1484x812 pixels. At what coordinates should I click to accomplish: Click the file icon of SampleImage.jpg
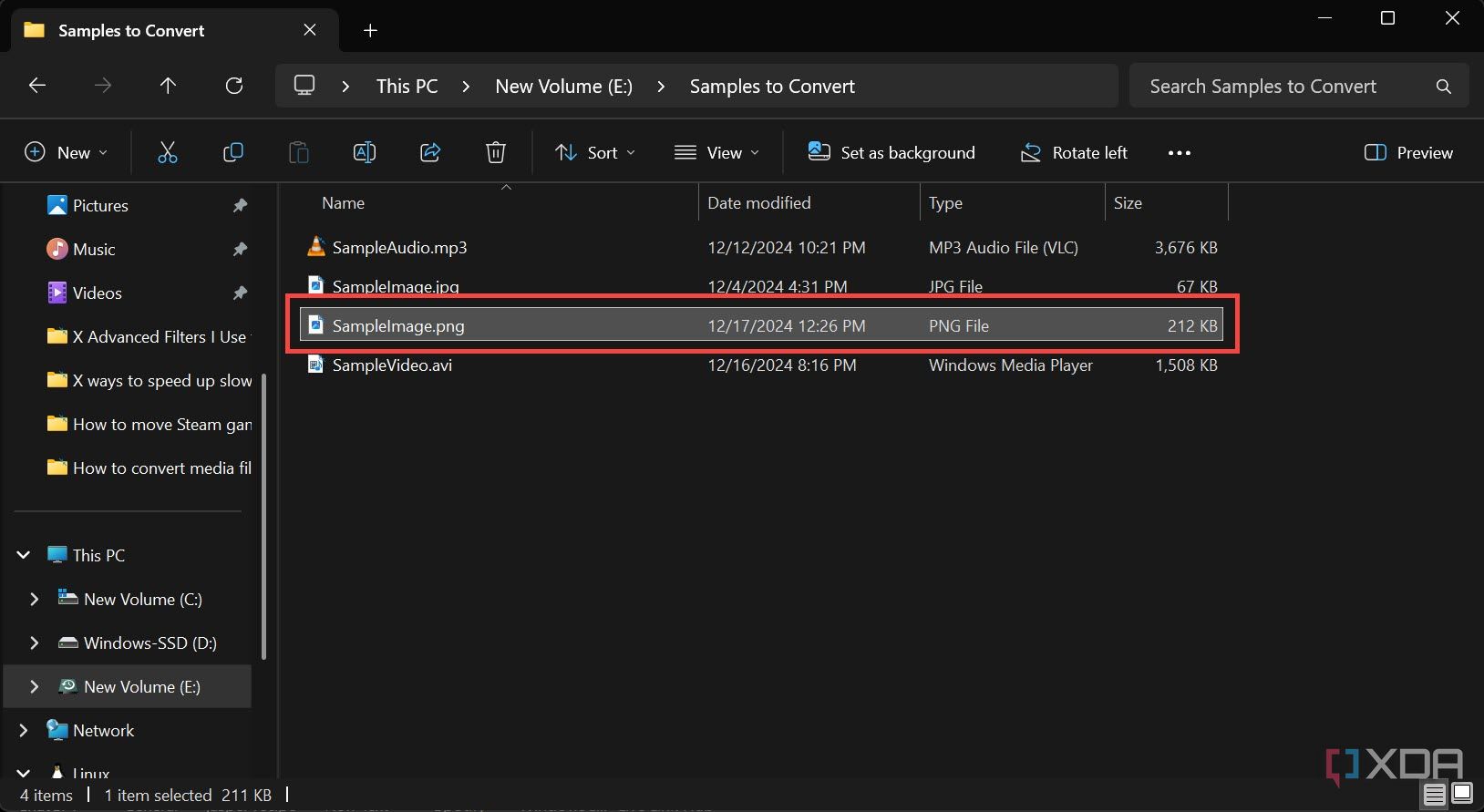coord(316,285)
